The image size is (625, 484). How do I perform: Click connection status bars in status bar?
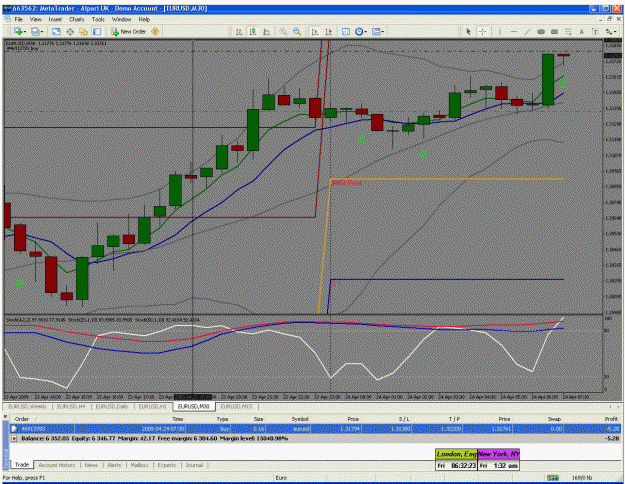tap(553, 478)
